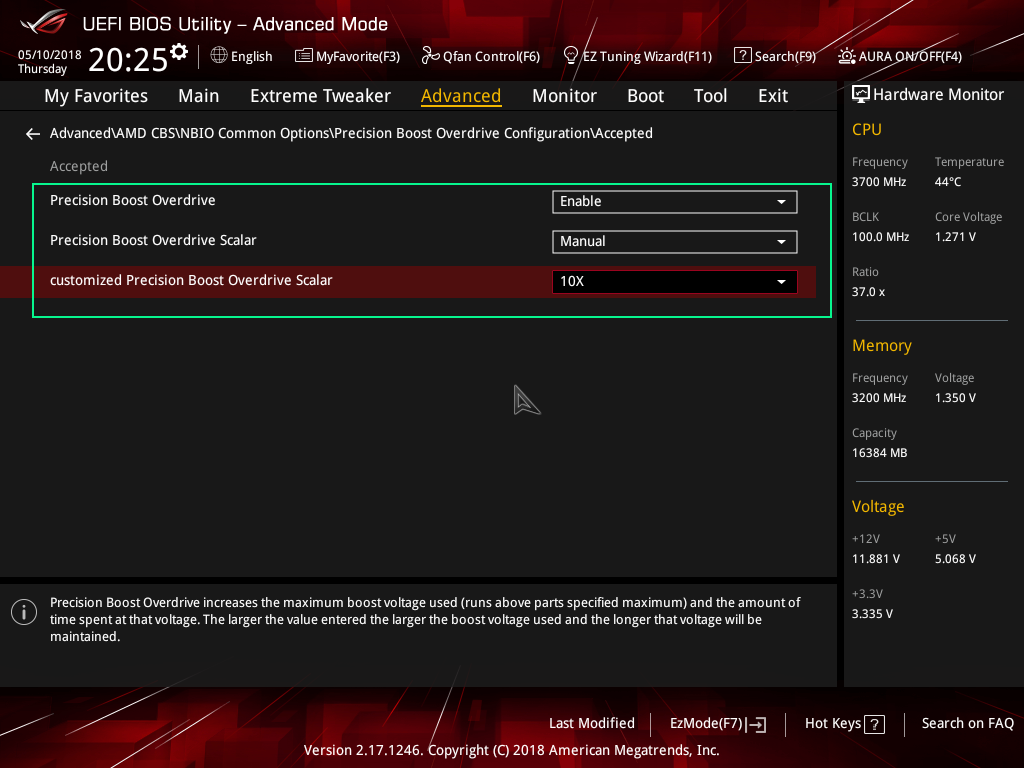Select Precision Boost Overdrive label row
This screenshot has height=768, width=1024.
pos(133,200)
